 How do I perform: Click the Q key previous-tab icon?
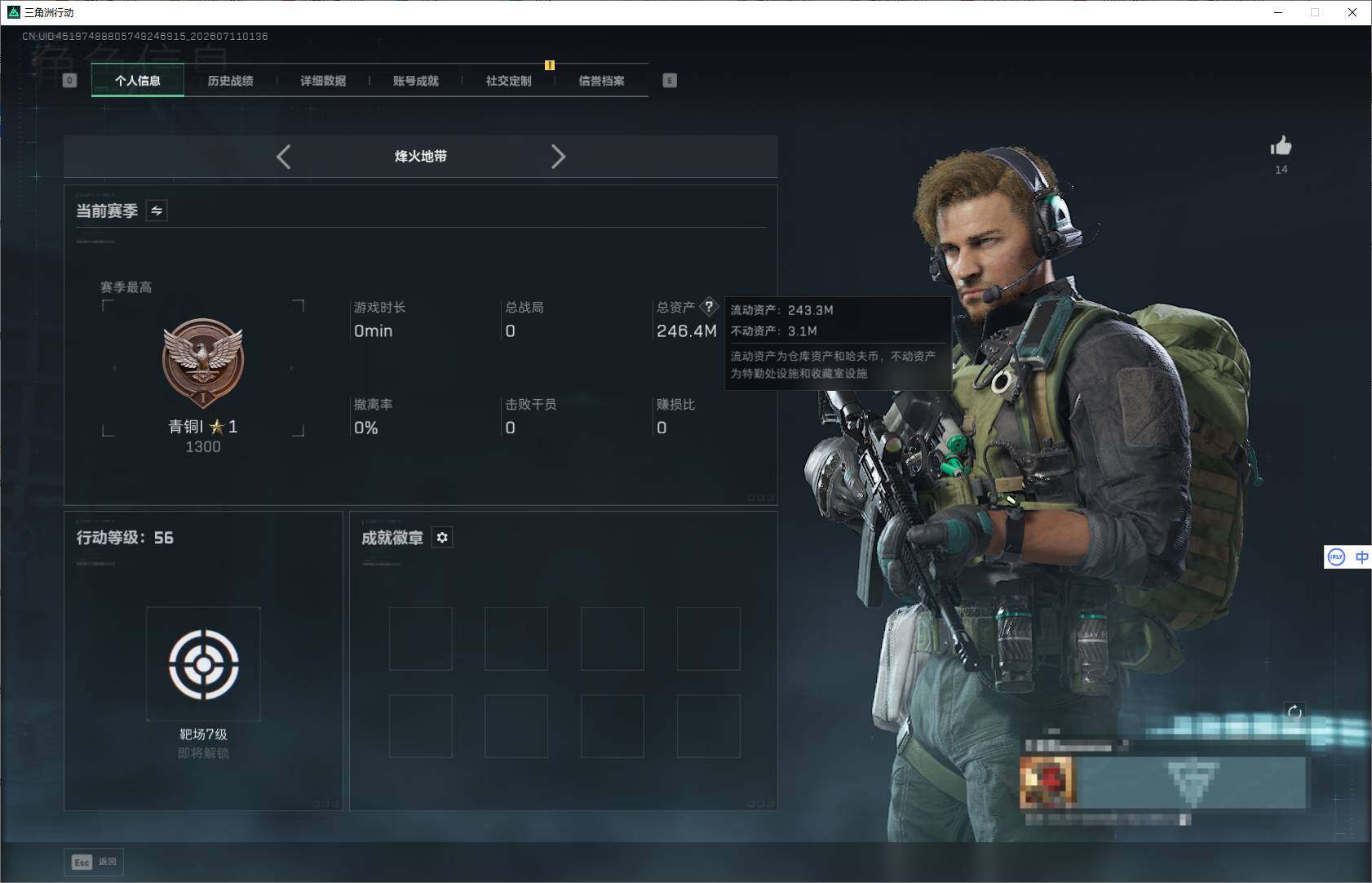point(69,80)
